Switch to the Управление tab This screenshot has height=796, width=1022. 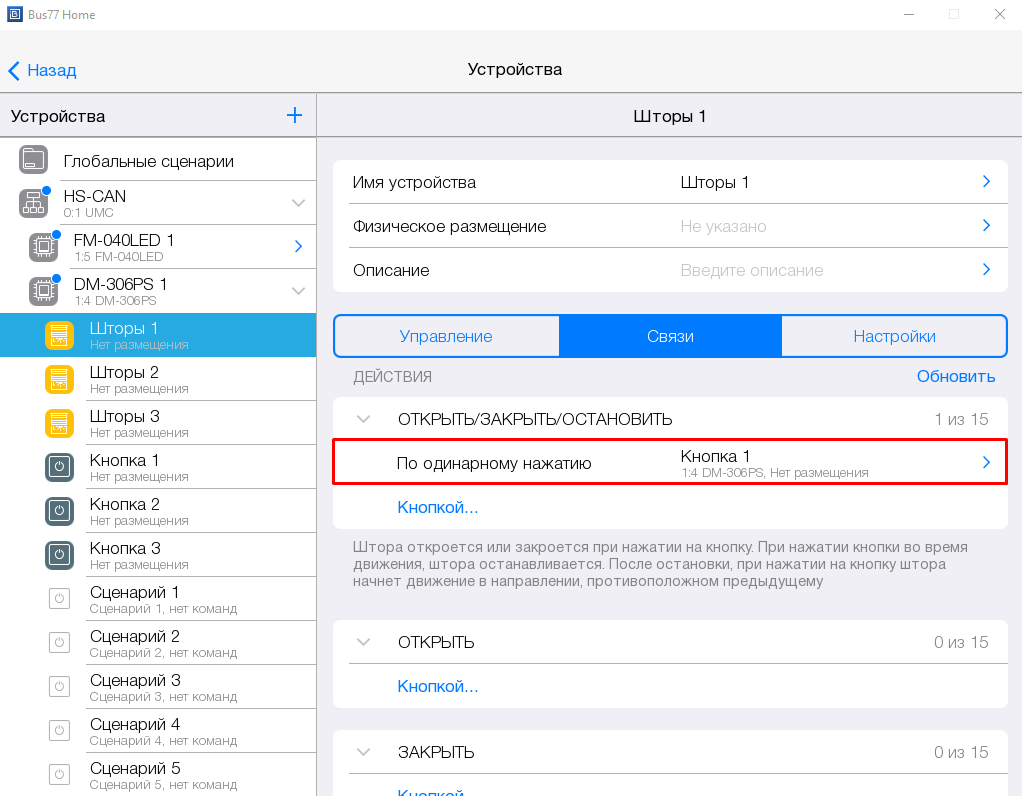click(x=446, y=336)
